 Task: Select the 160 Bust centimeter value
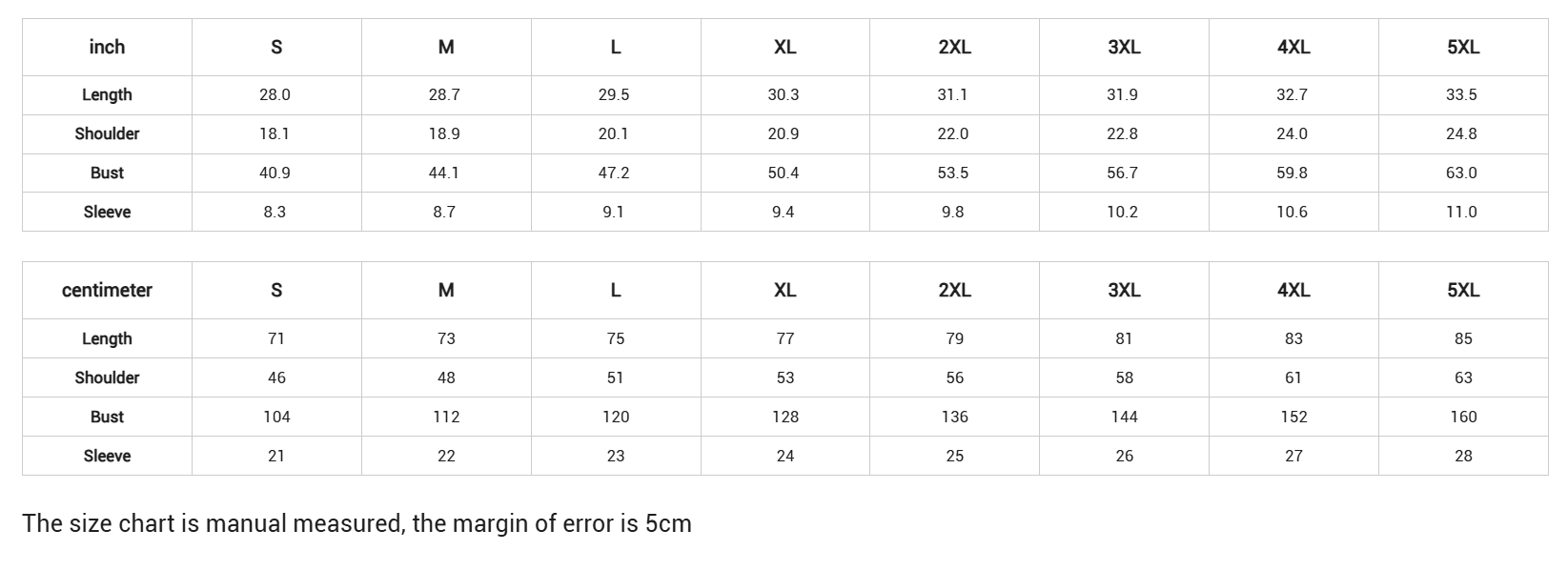(1463, 417)
